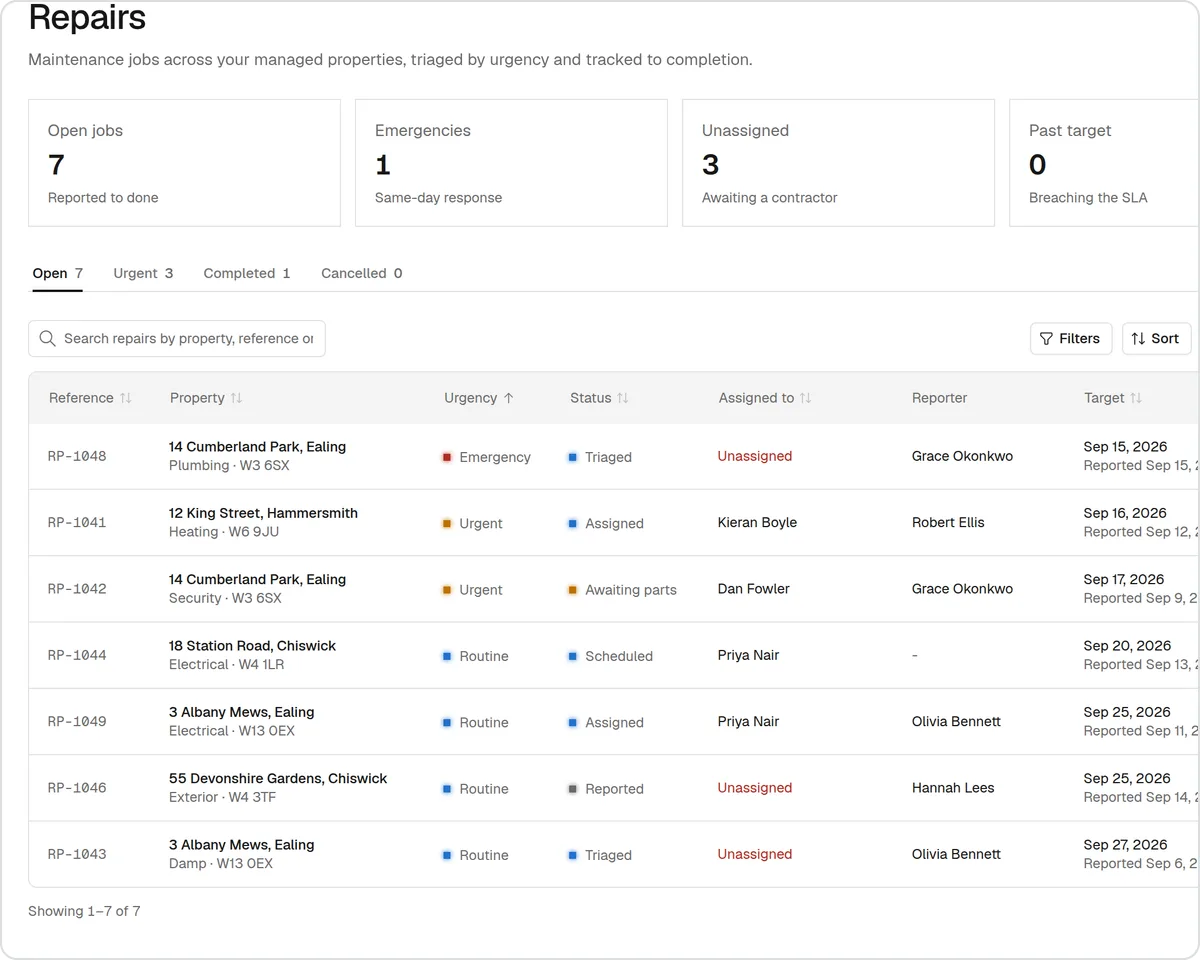Click assignee Kieran Boyle
Image resolution: width=1200 pixels, height=960 pixels.
pos(757,522)
